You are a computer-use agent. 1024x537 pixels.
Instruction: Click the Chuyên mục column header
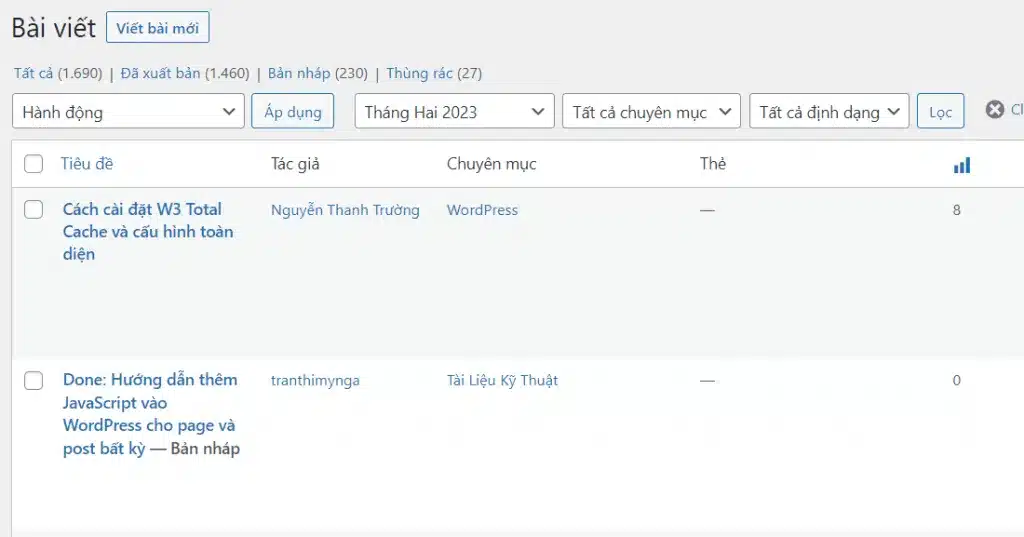click(x=491, y=163)
